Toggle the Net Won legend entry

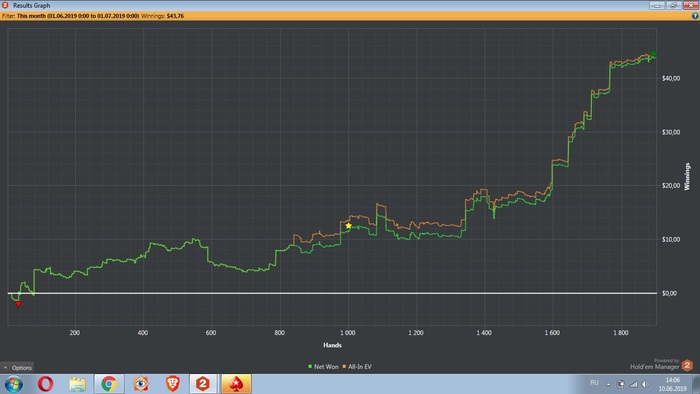tap(323, 367)
